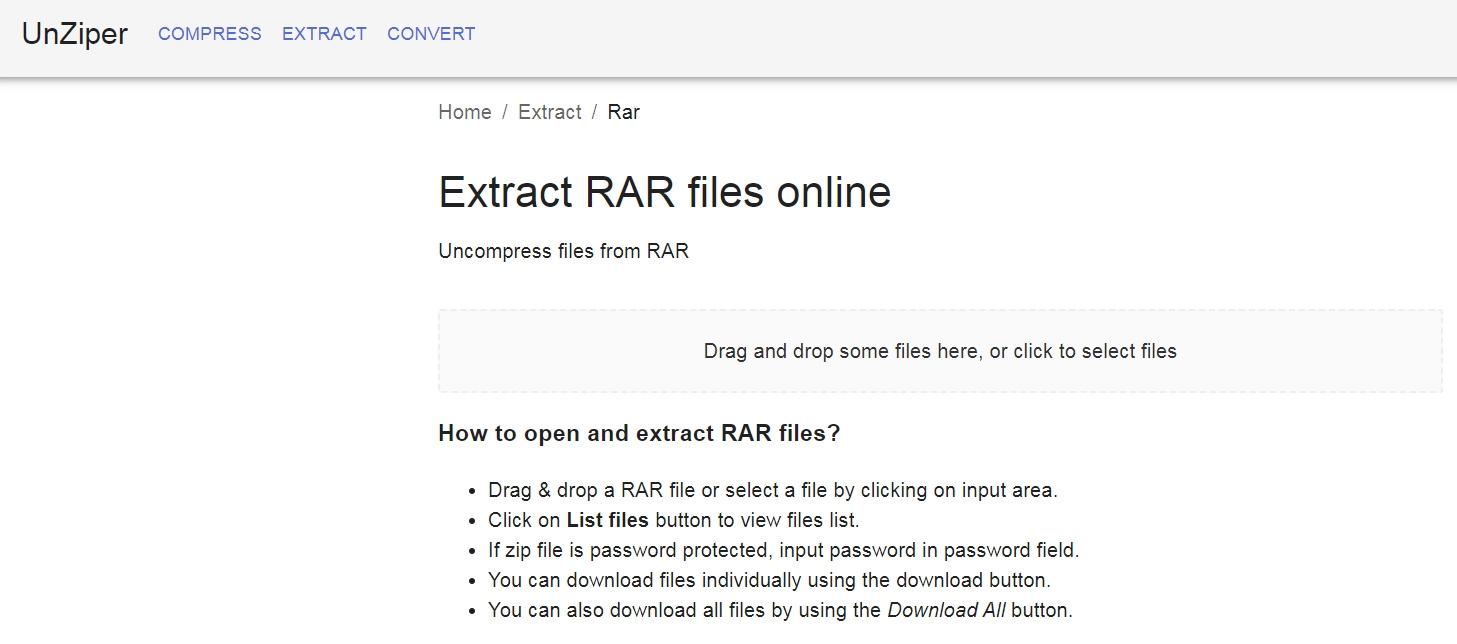Viewport: 1457px width, 644px height.
Task: Click the UnZiper logo to return home
Action: pos(75,33)
